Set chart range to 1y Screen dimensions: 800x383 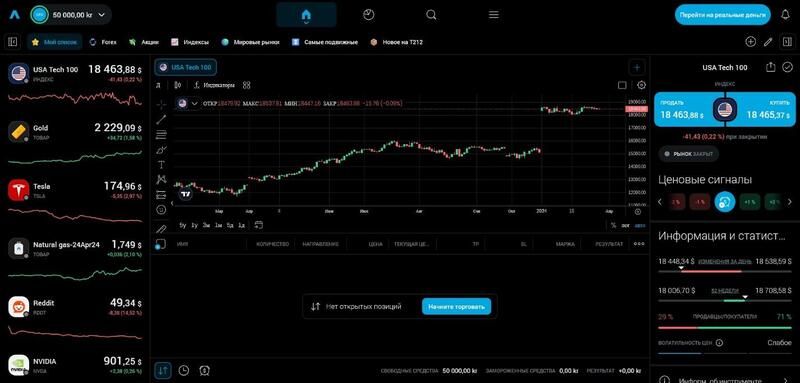194,225
